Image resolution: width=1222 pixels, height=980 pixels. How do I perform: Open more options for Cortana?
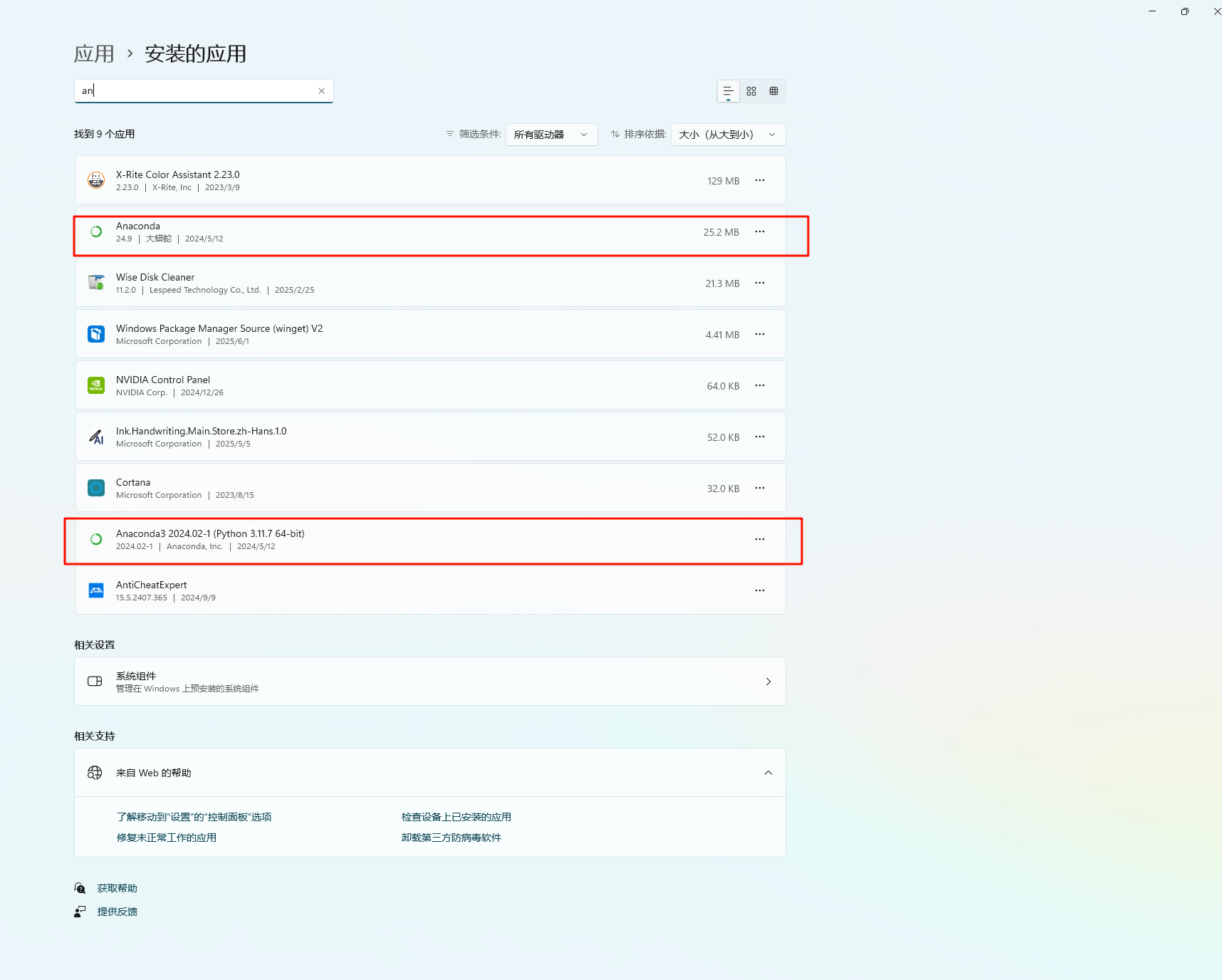pyautogui.click(x=760, y=488)
